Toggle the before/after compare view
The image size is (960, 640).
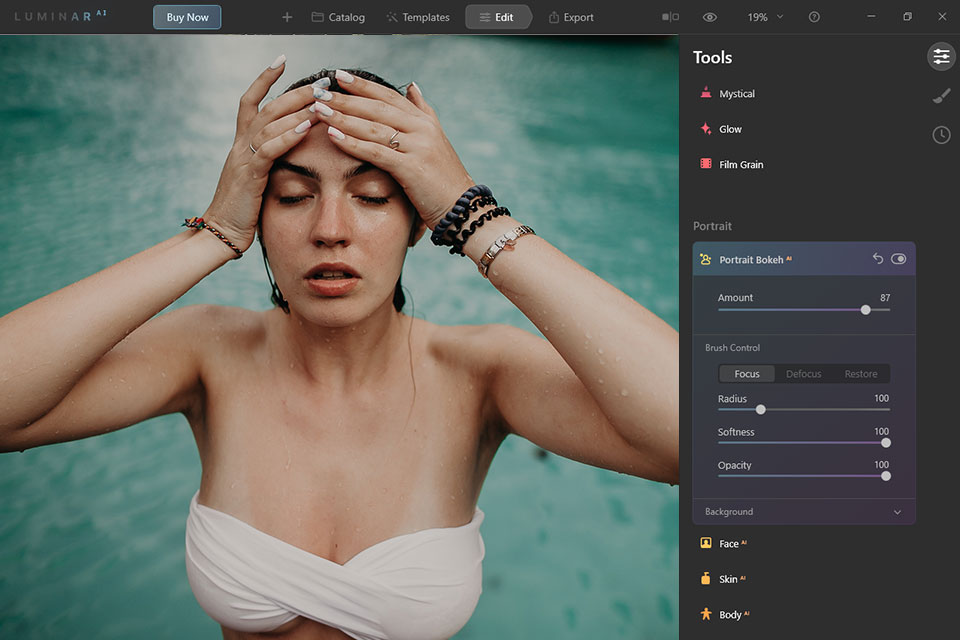pyautogui.click(x=670, y=17)
